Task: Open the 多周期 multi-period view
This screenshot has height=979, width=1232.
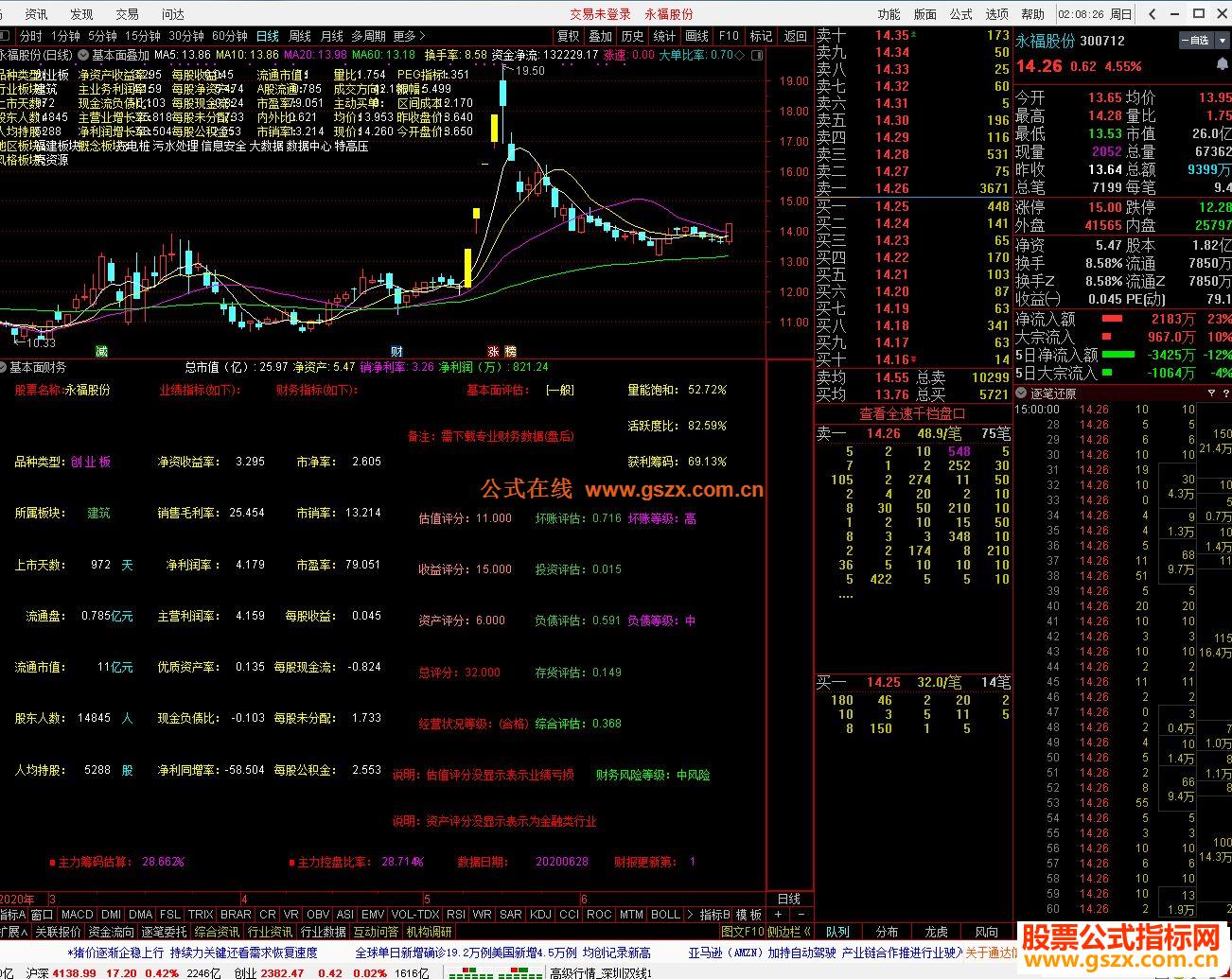Action: (x=368, y=36)
